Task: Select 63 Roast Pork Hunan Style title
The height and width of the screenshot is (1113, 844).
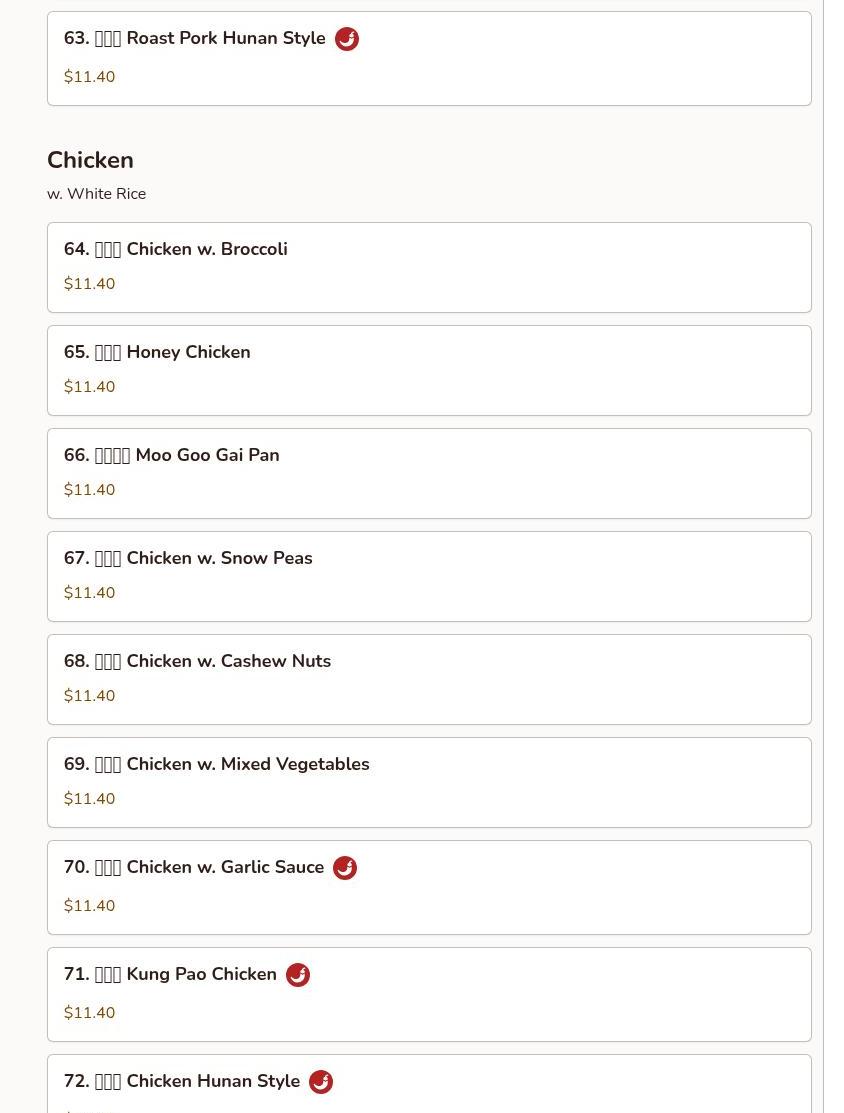Action: [x=194, y=38]
